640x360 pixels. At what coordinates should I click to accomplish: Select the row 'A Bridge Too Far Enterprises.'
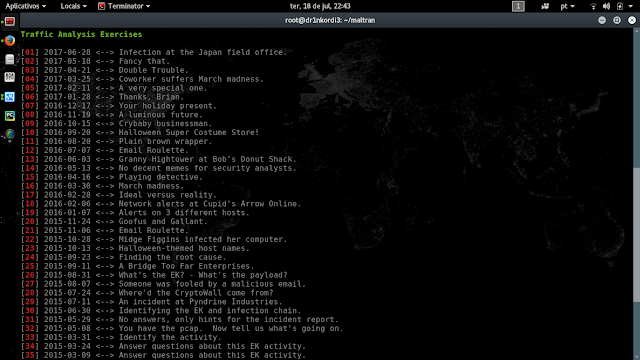pyautogui.click(x=137, y=266)
